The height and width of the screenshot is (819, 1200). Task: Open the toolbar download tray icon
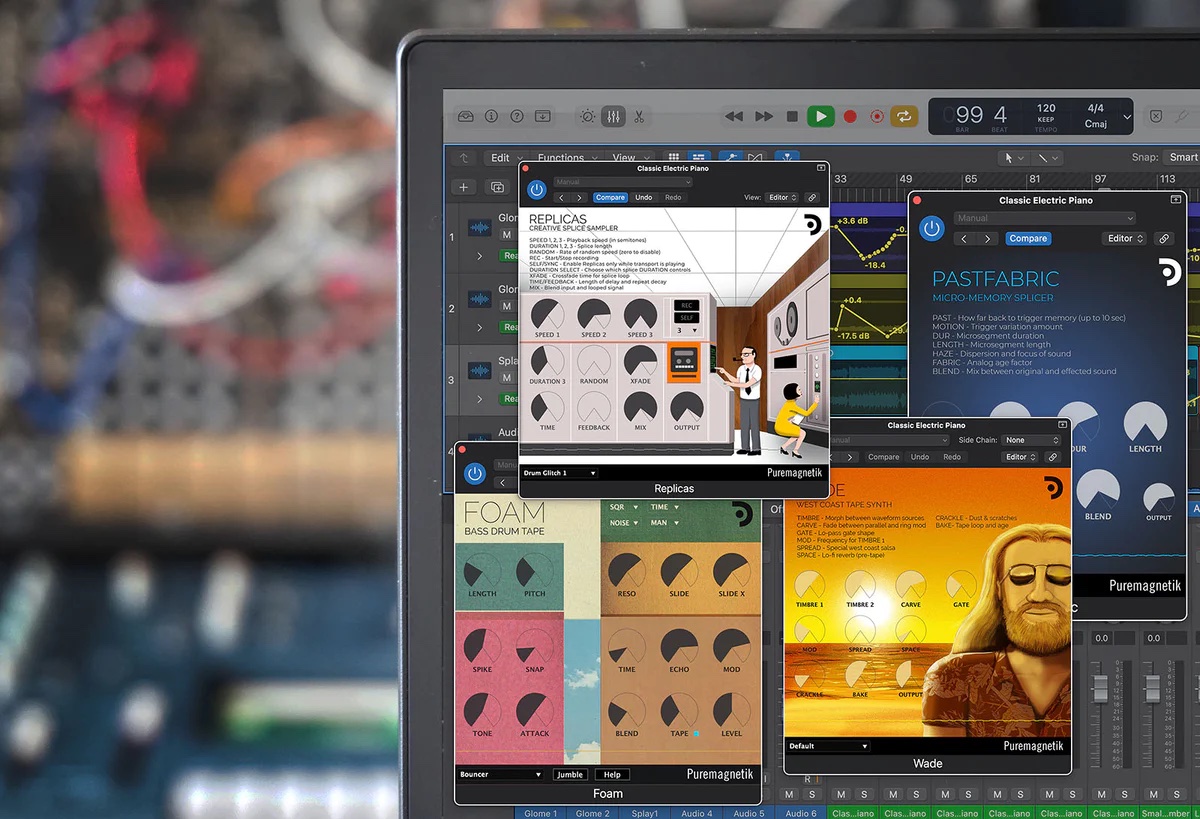coord(542,116)
